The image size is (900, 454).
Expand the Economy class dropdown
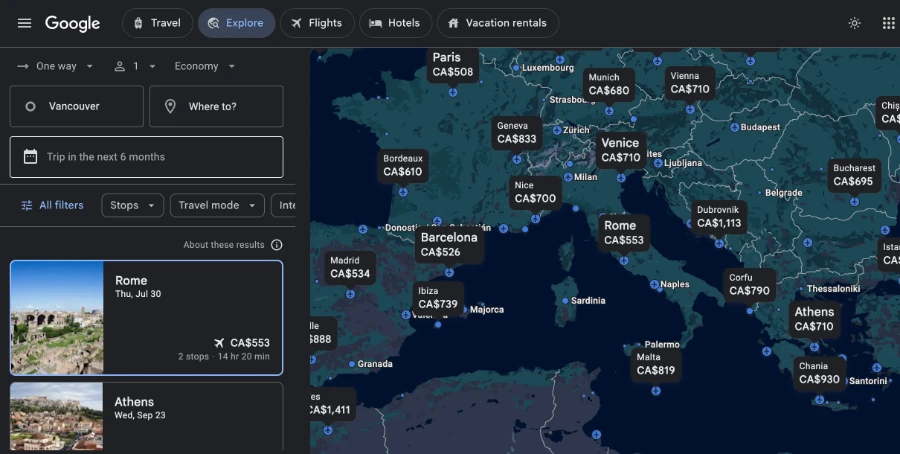(204, 67)
